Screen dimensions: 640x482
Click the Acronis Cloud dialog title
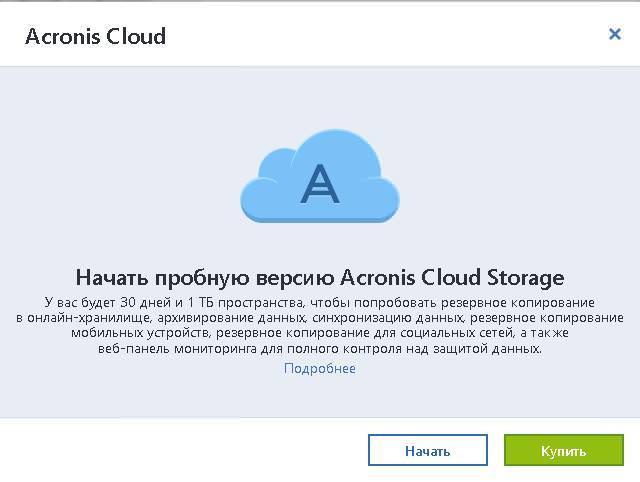96,36
